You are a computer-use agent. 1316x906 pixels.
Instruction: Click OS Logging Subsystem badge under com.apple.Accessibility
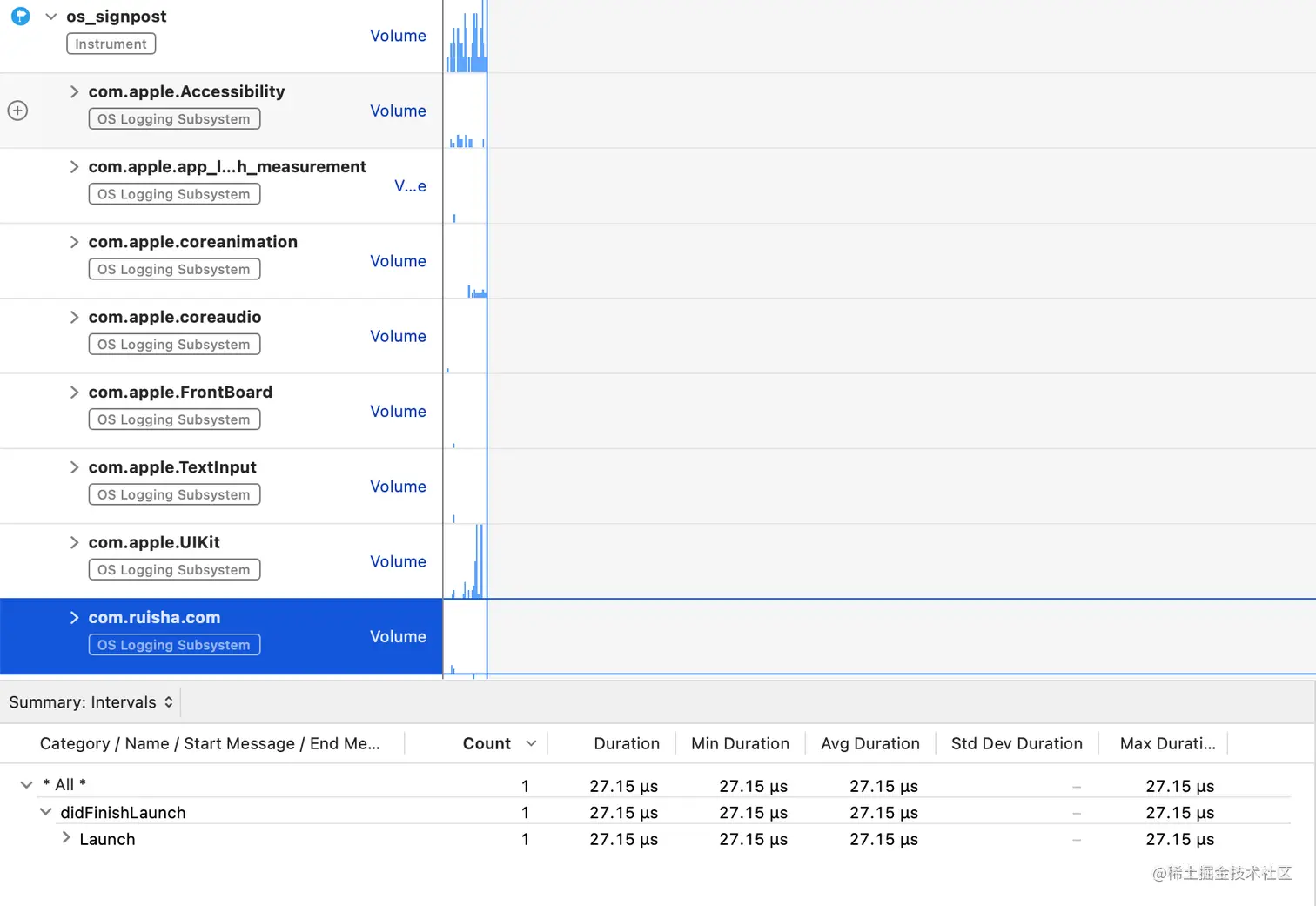[x=174, y=119]
